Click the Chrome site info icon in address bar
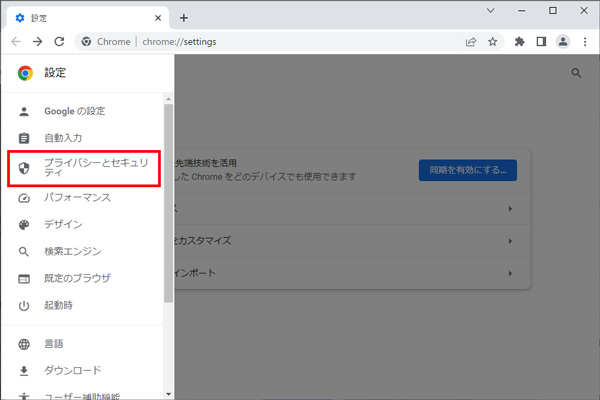 point(86,42)
